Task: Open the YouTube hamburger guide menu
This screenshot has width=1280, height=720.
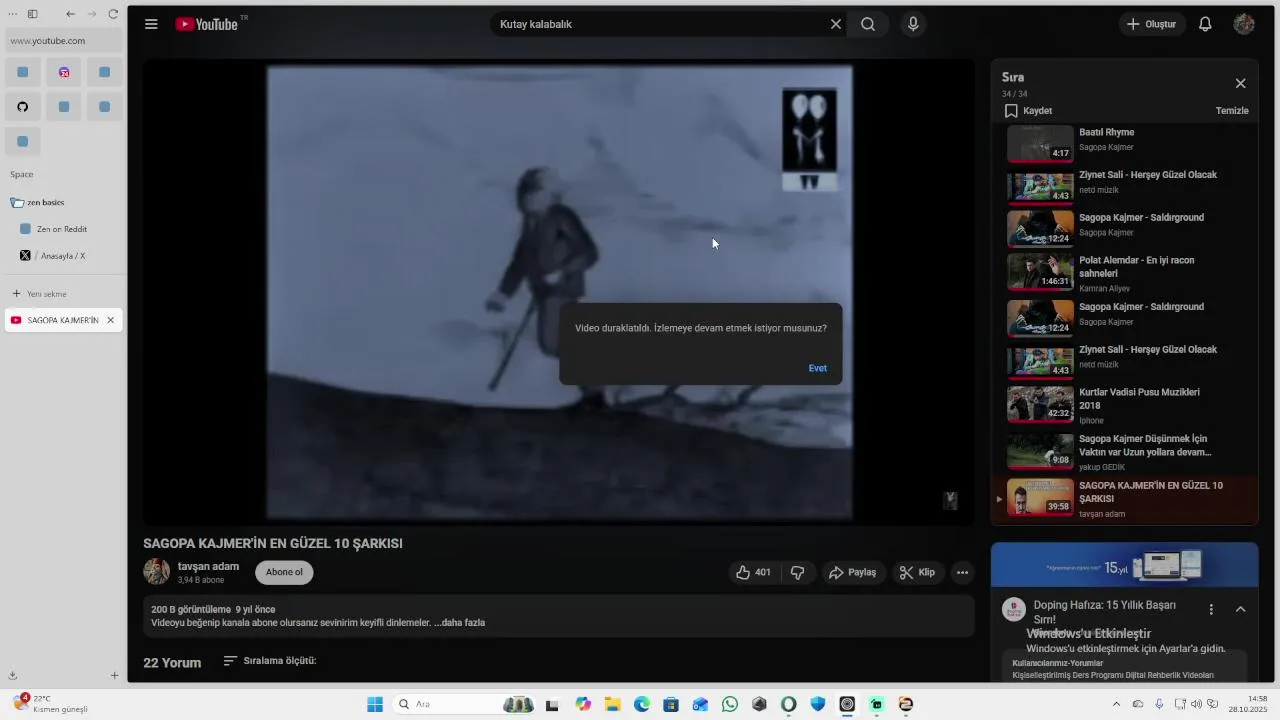Action: click(151, 24)
